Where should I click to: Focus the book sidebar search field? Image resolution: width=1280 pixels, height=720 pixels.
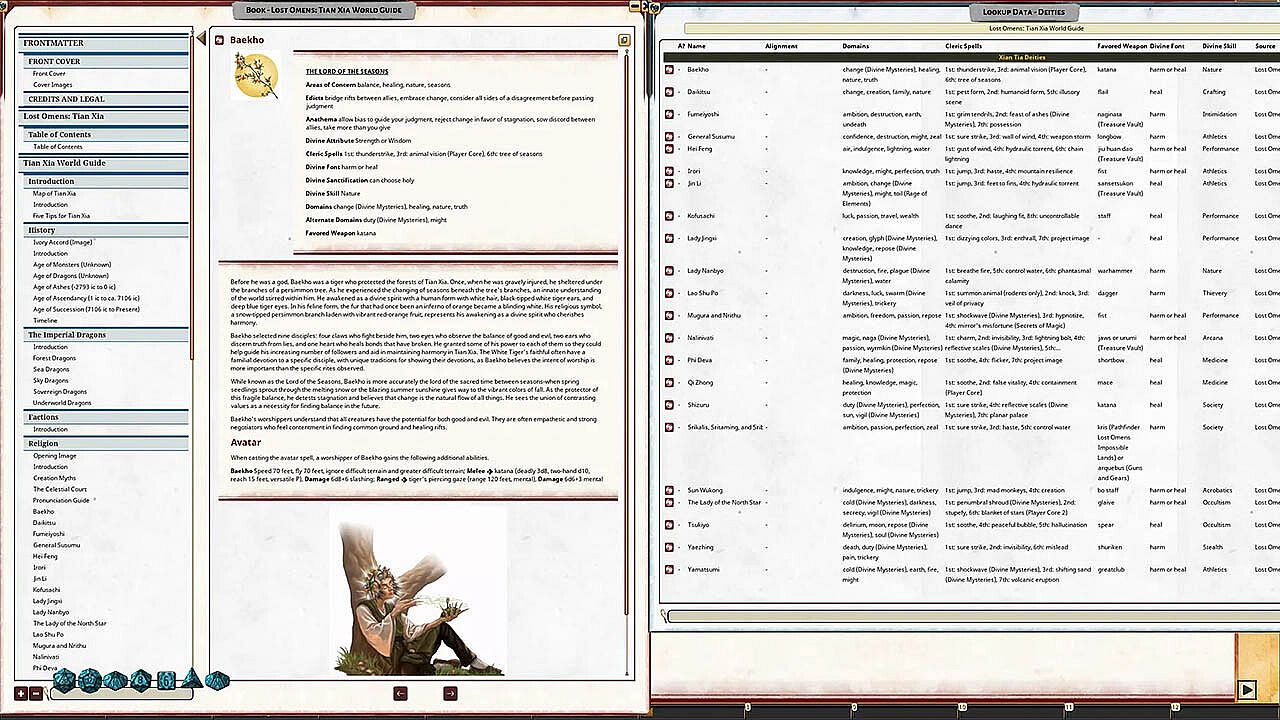[124, 693]
